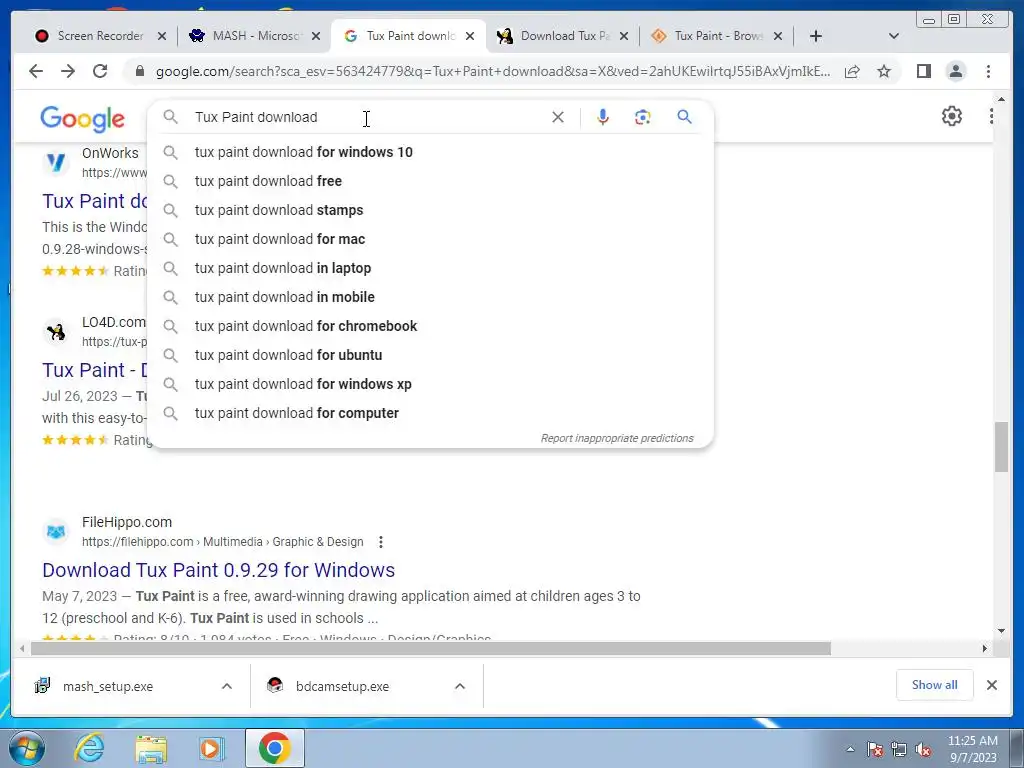Close the downloads bar
This screenshot has width=1024, height=768.
[991, 685]
